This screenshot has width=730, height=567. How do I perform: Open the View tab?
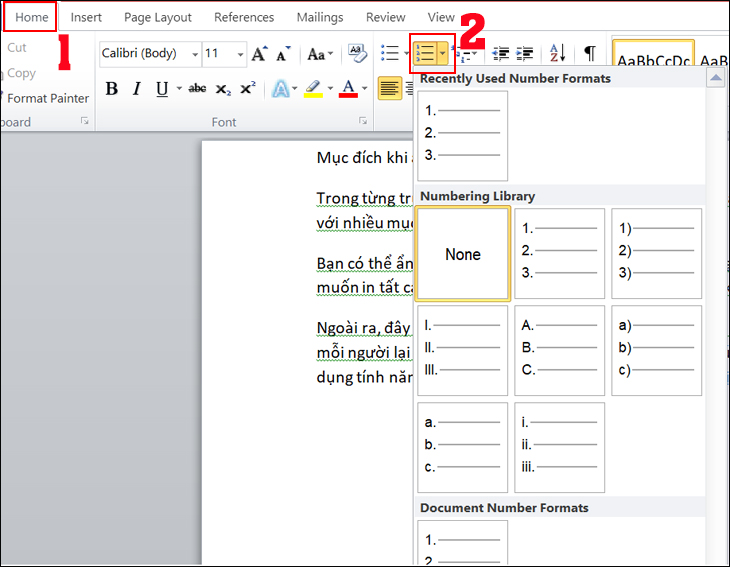click(441, 17)
